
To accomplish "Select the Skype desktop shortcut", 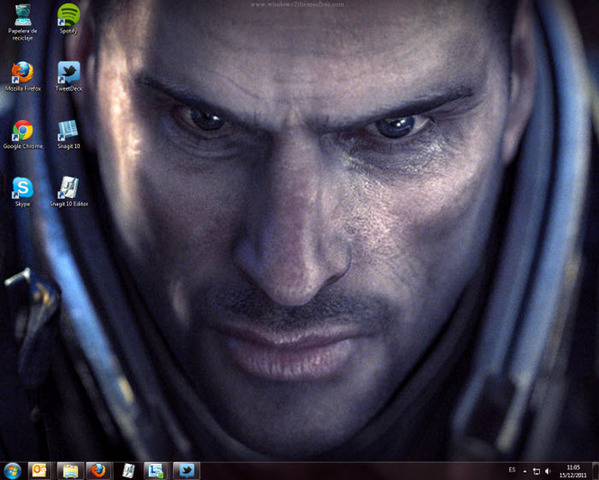I will pos(23,192).
